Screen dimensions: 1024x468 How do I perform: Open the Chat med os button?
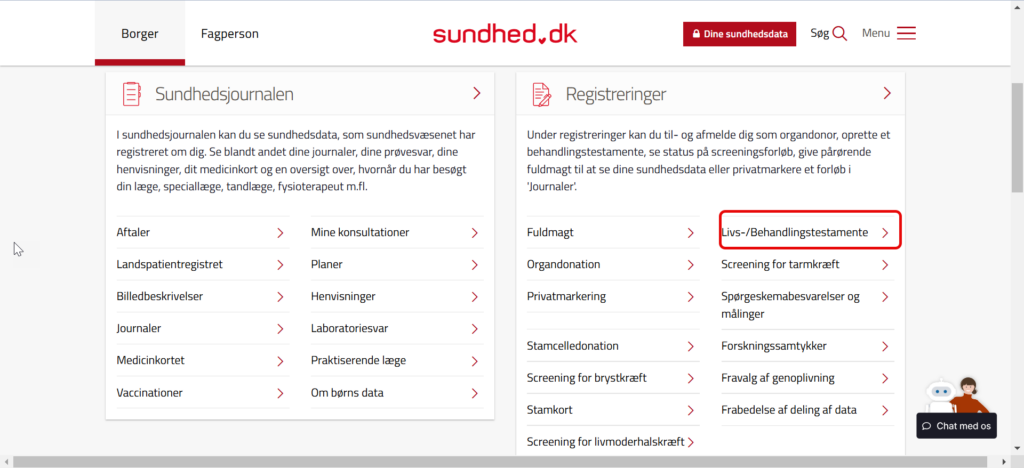pyautogui.click(x=956, y=426)
